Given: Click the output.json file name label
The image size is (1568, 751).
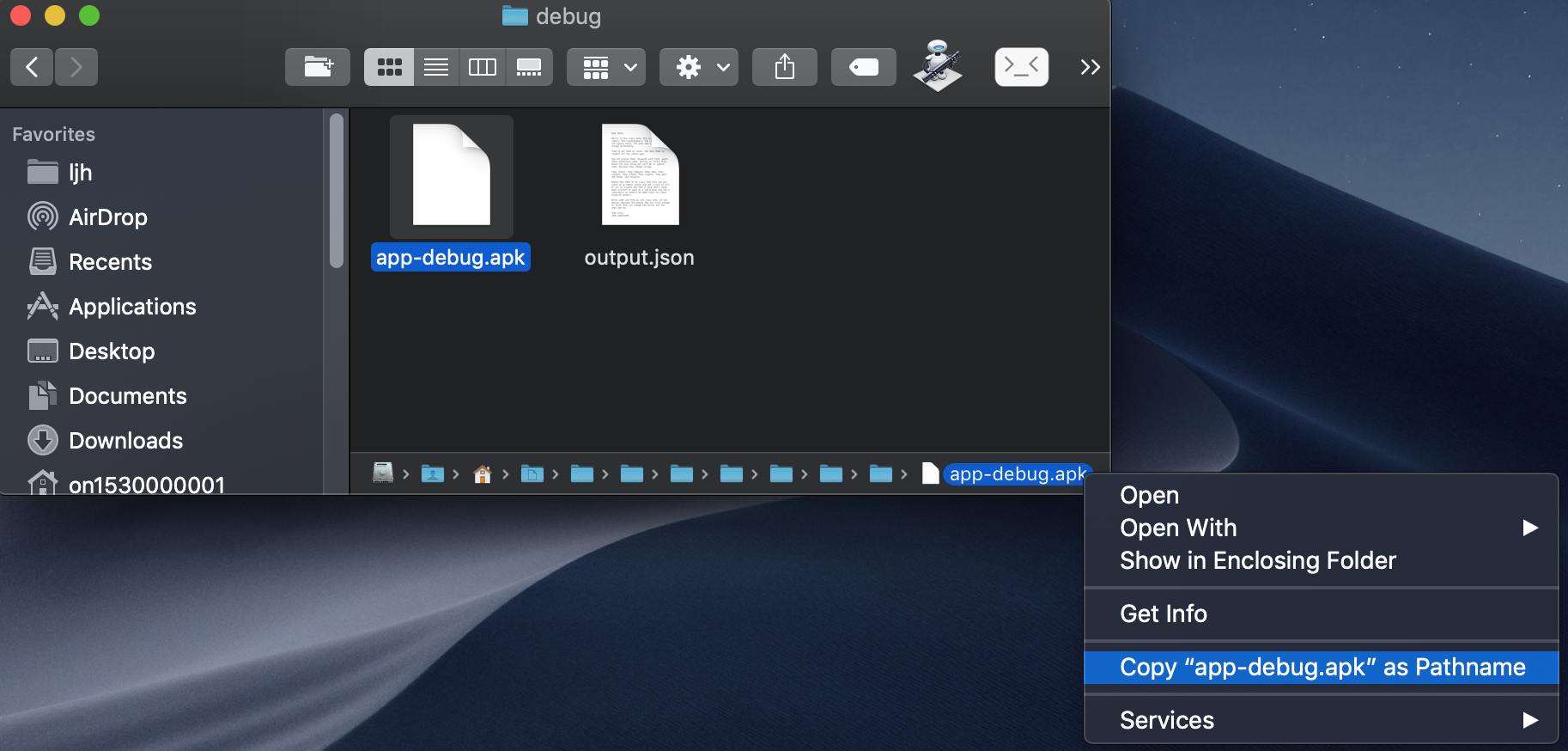Looking at the screenshot, I should [x=639, y=257].
